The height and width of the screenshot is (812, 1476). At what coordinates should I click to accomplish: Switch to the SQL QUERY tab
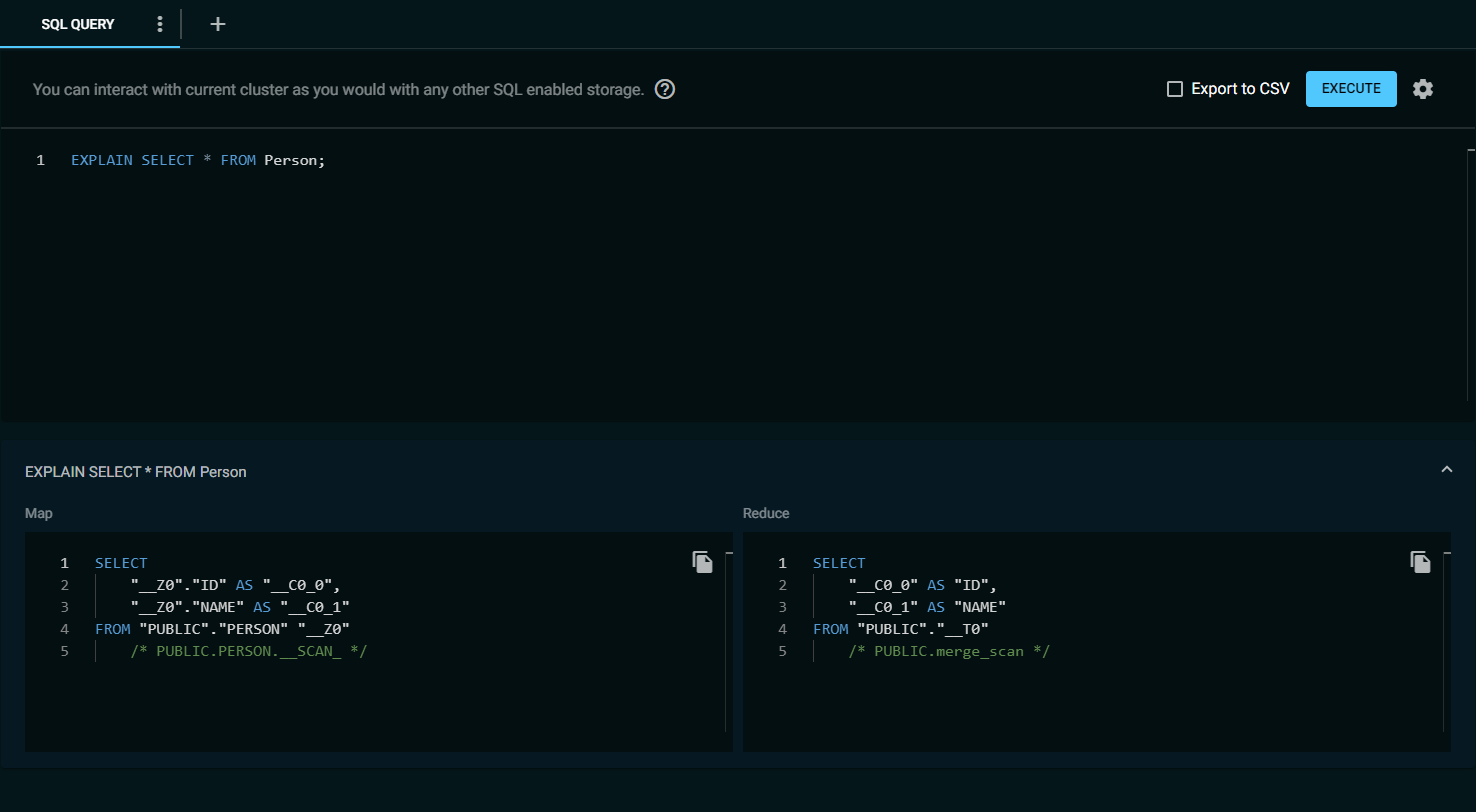coord(78,24)
